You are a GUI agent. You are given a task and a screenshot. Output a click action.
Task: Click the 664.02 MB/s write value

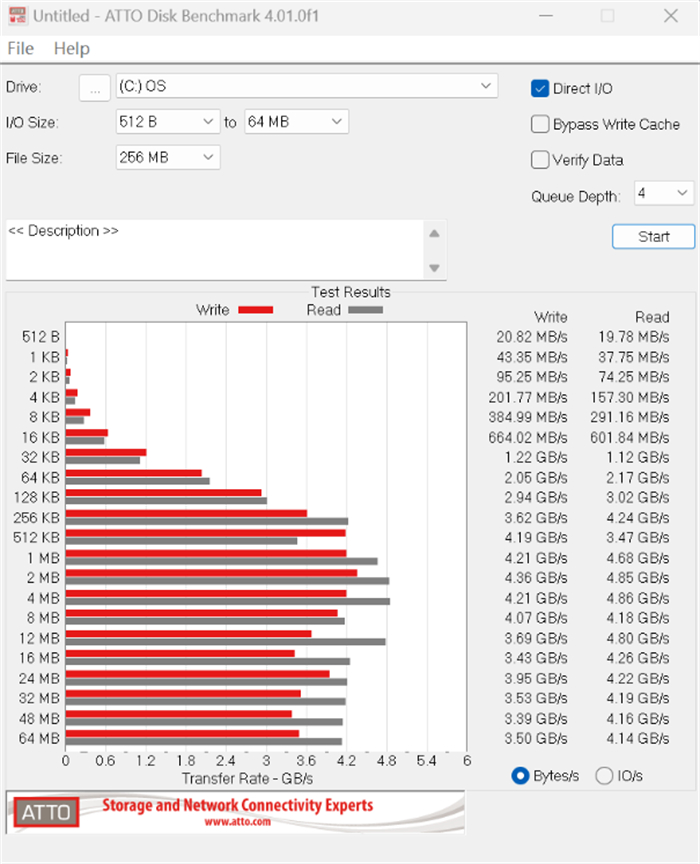pyautogui.click(x=527, y=438)
